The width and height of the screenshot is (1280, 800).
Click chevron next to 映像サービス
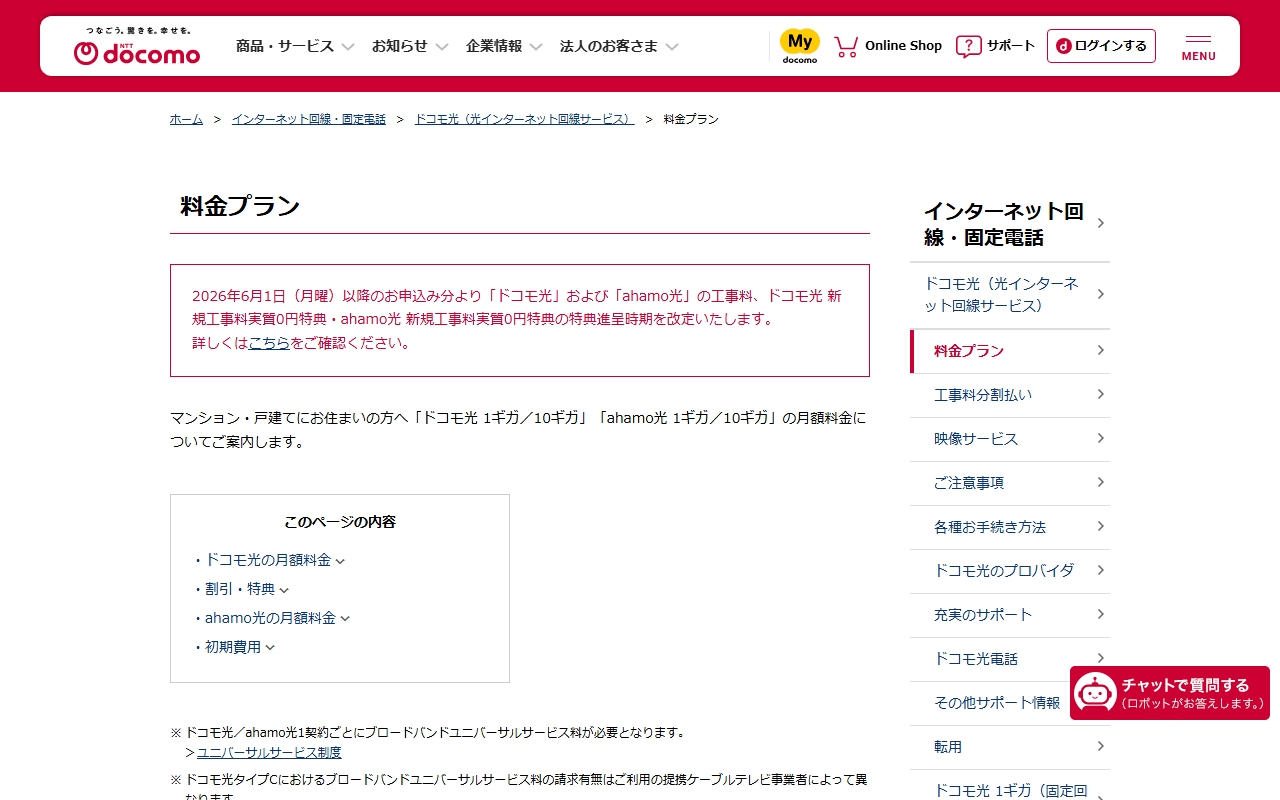click(1100, 438)
